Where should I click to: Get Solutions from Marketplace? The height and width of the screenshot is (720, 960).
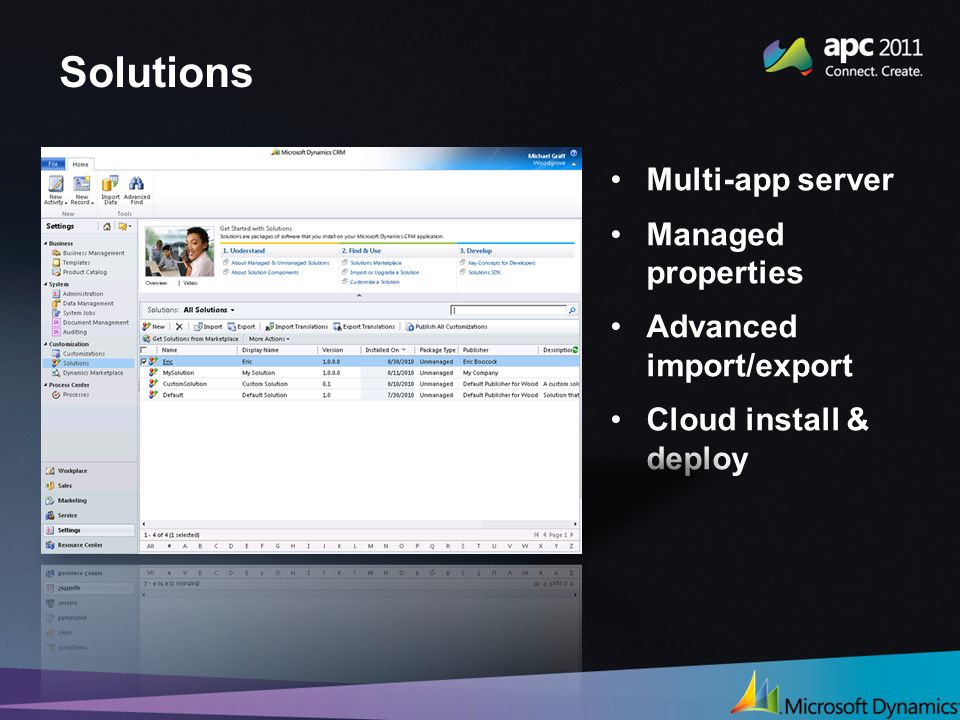tap(190, 339)
